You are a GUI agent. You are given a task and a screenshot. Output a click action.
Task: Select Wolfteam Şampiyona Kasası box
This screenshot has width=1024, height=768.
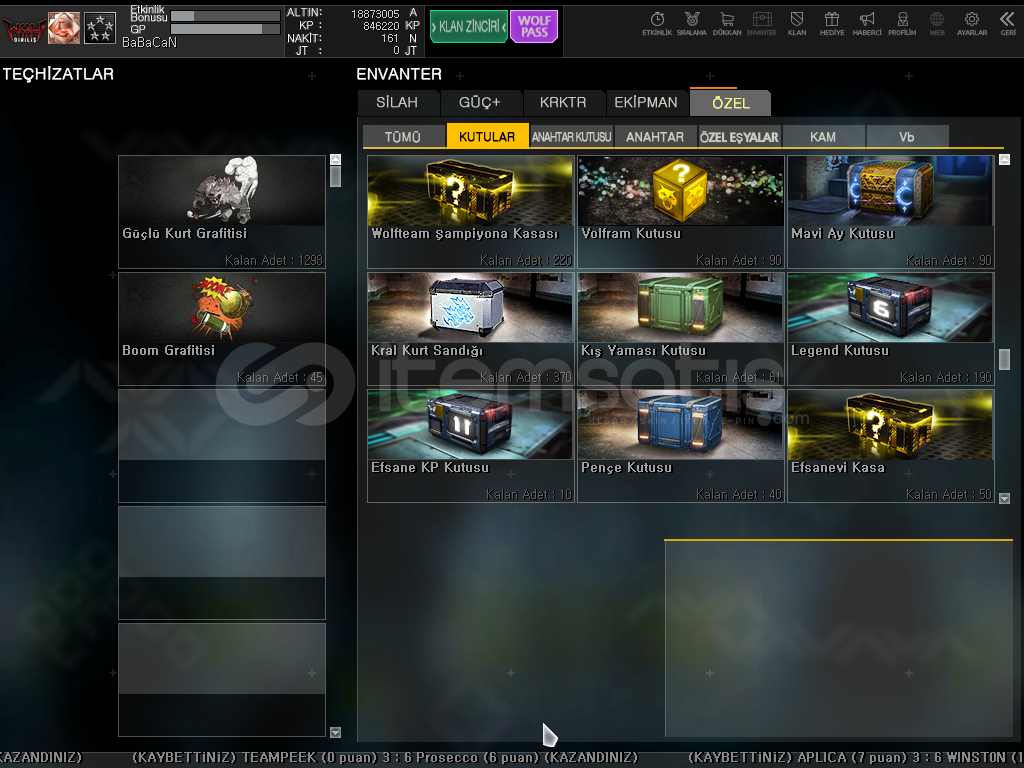(x=470, y=212)
